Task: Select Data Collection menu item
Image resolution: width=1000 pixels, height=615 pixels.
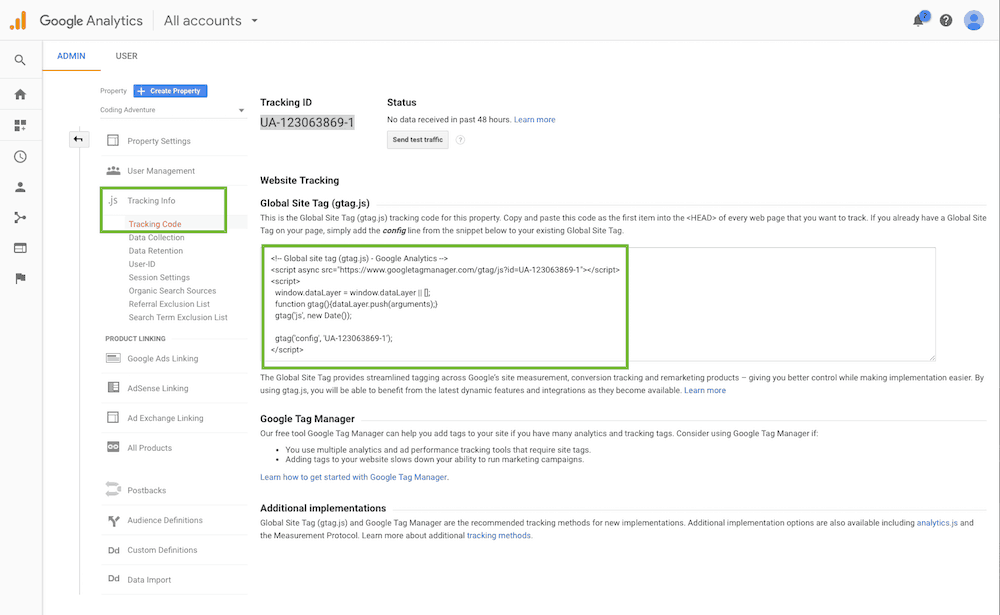Action: 156,237
